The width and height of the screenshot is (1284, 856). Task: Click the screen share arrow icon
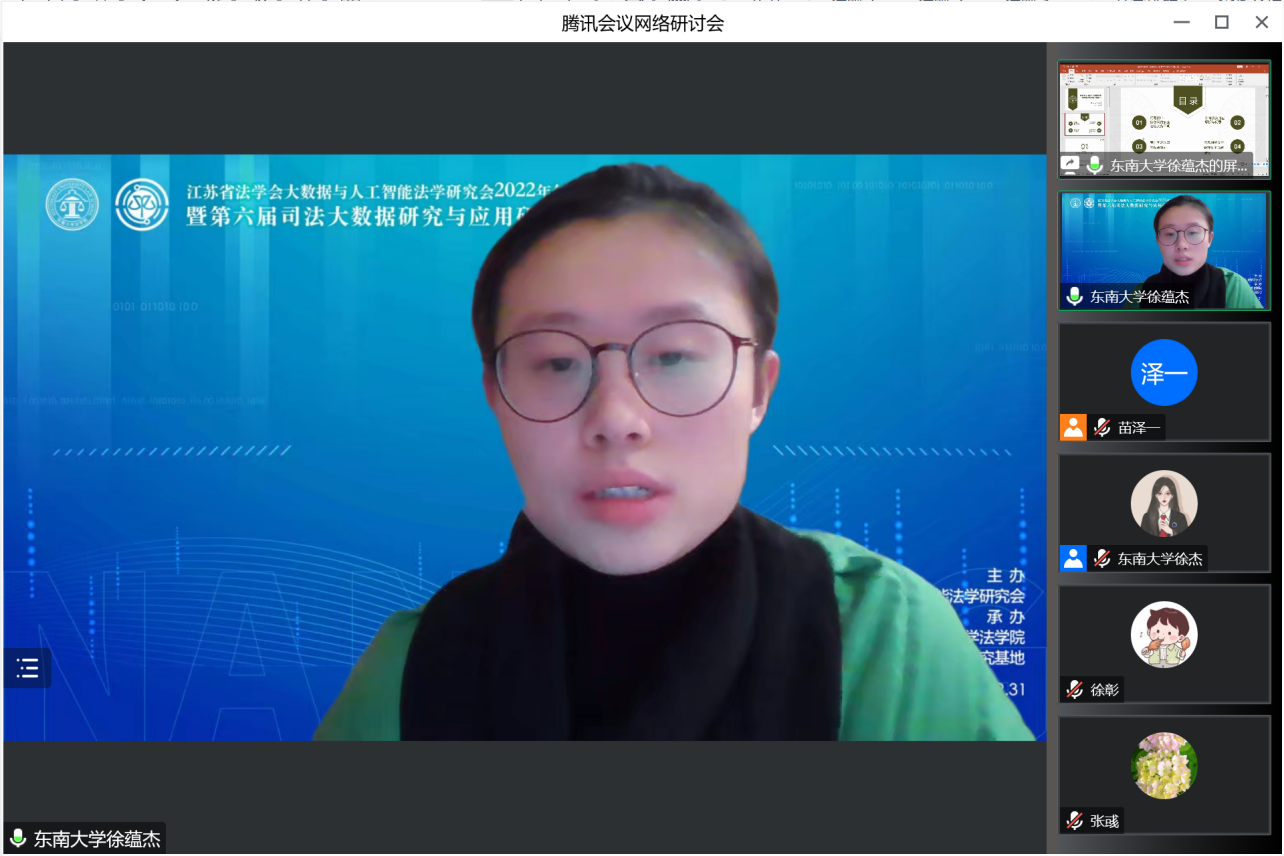pos(1070,165)
